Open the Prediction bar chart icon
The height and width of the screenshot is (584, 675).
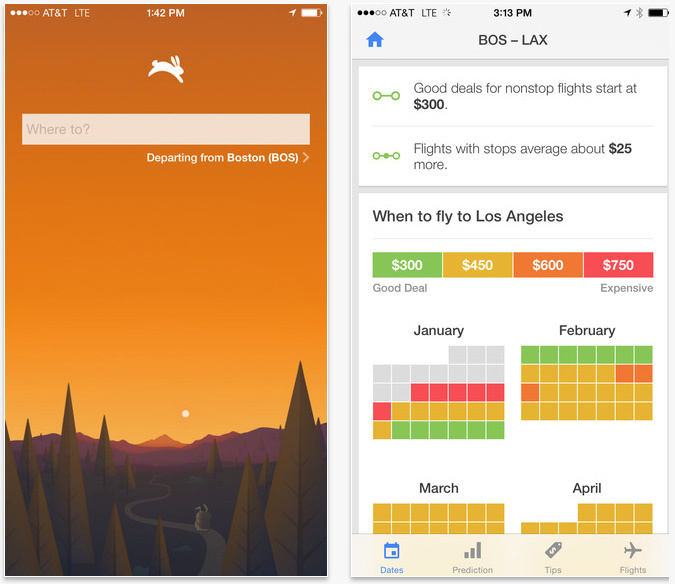click(x=472, y=551)
